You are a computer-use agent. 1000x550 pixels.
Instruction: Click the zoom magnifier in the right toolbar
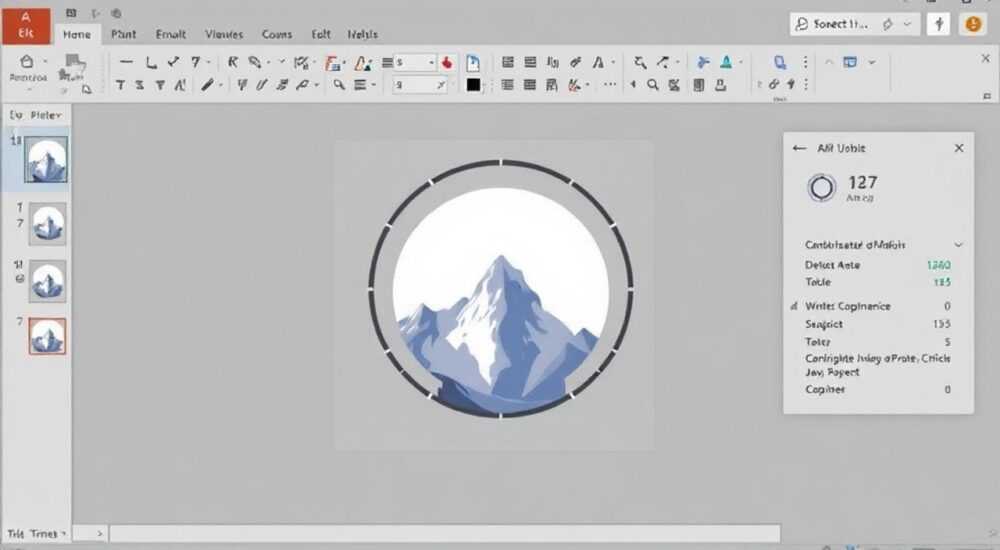pyautogui.click(x=652, y=85)
